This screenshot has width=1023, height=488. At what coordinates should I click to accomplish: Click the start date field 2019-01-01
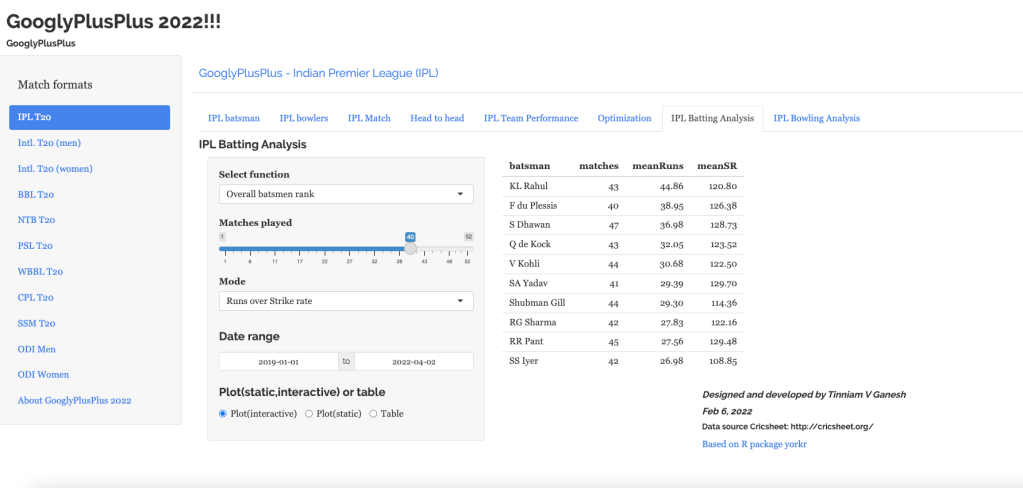click(x=279, y=362)
